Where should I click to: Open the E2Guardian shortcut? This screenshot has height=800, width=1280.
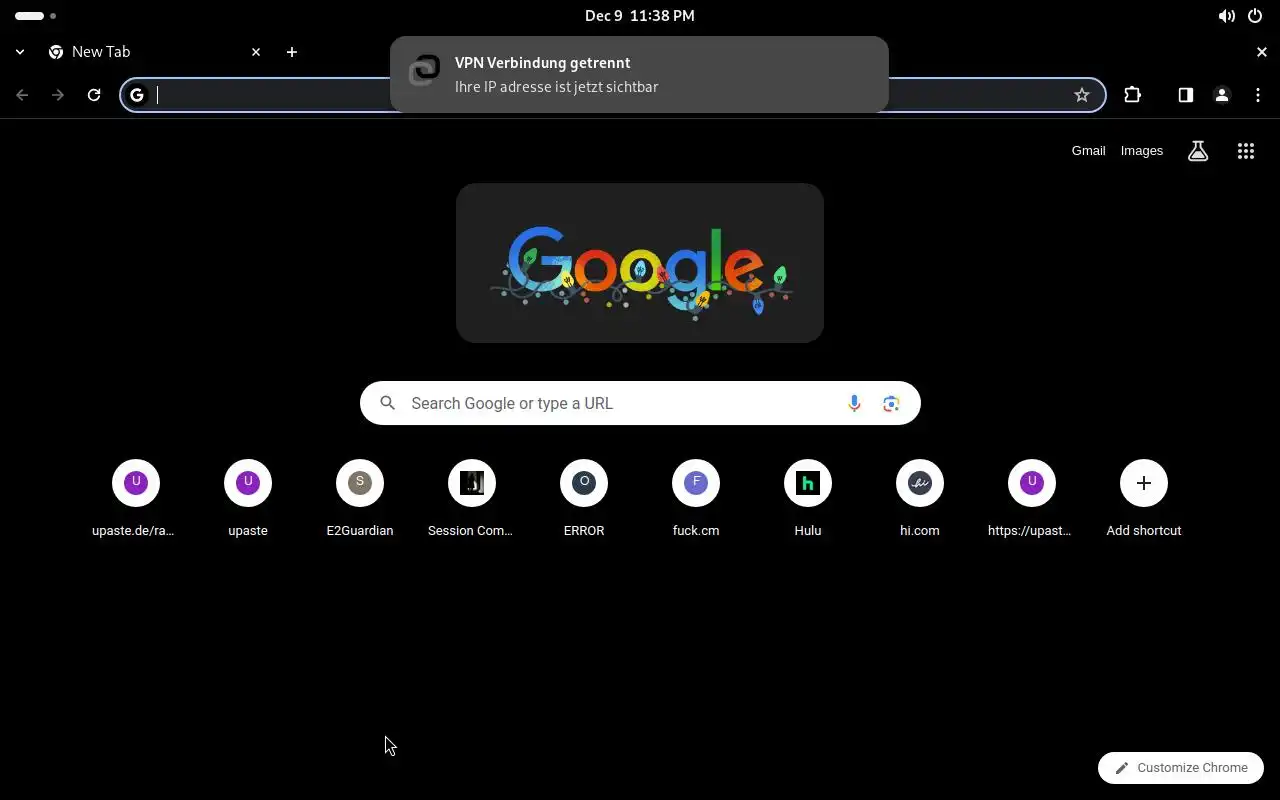360,499
